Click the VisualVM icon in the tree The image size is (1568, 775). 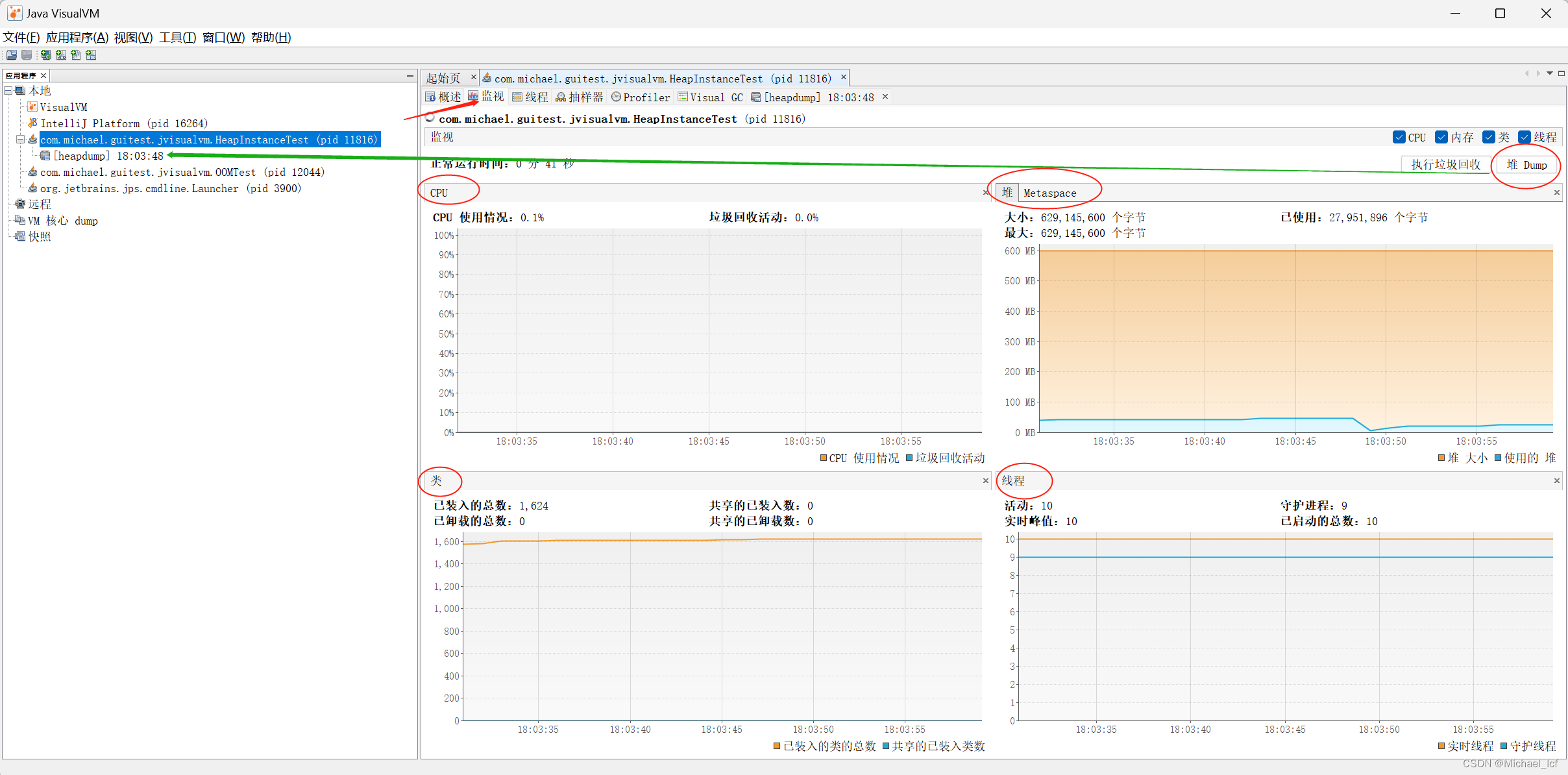pyautogui.click(x=32, y=107)
